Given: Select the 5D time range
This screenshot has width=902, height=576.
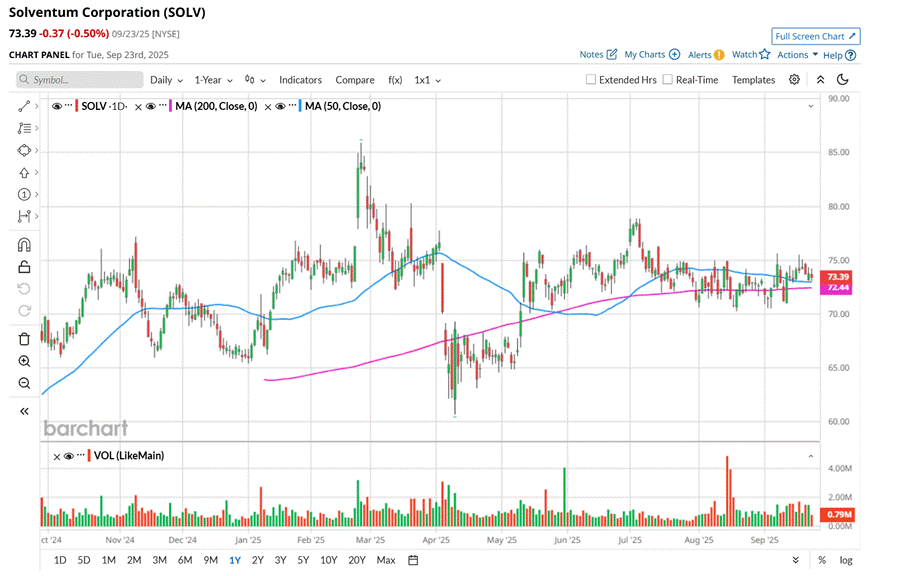Looking at the screenshot, I should point(84,560).
